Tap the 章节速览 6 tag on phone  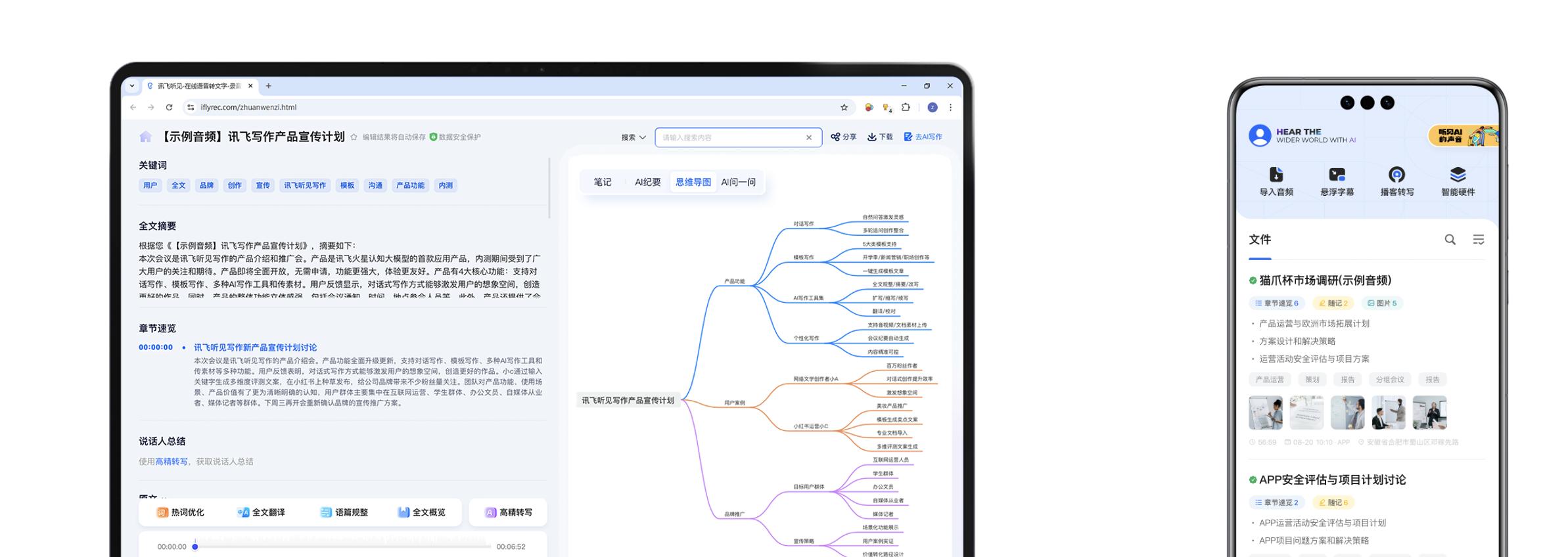(1276, 303)
